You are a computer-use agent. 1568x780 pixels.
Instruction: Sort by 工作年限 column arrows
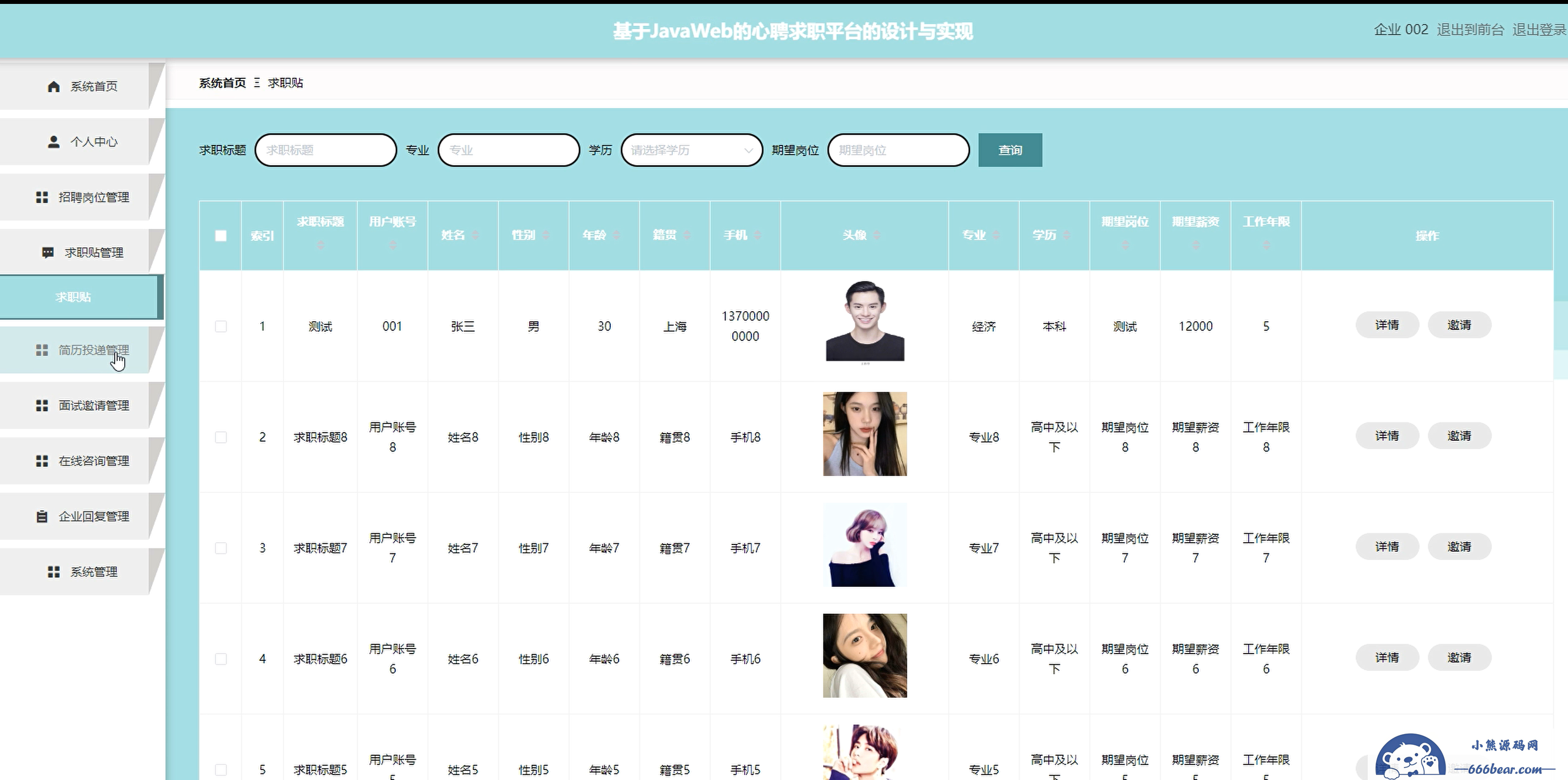1266,245
